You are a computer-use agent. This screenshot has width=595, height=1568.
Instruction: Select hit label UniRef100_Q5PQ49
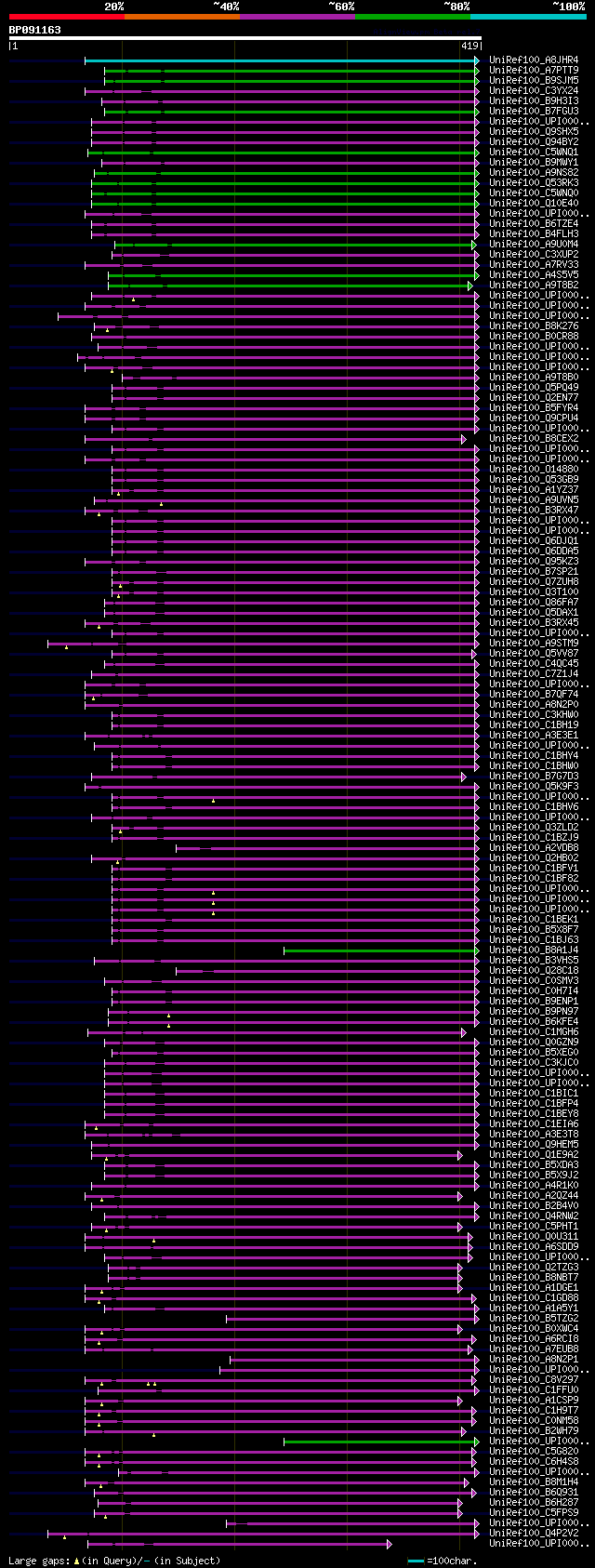click(534, 388)
